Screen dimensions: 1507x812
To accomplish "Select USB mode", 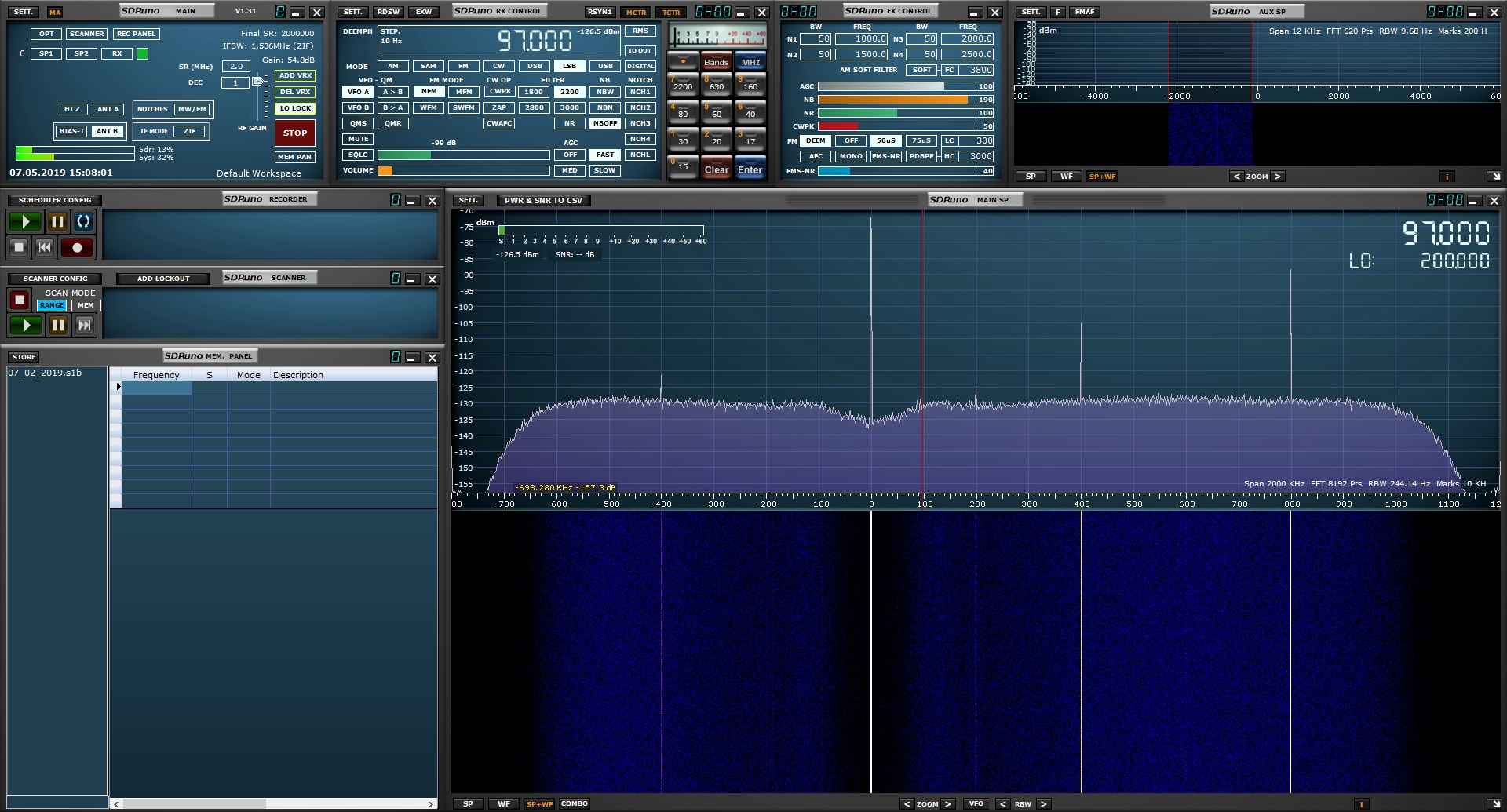I will point(605,66).
